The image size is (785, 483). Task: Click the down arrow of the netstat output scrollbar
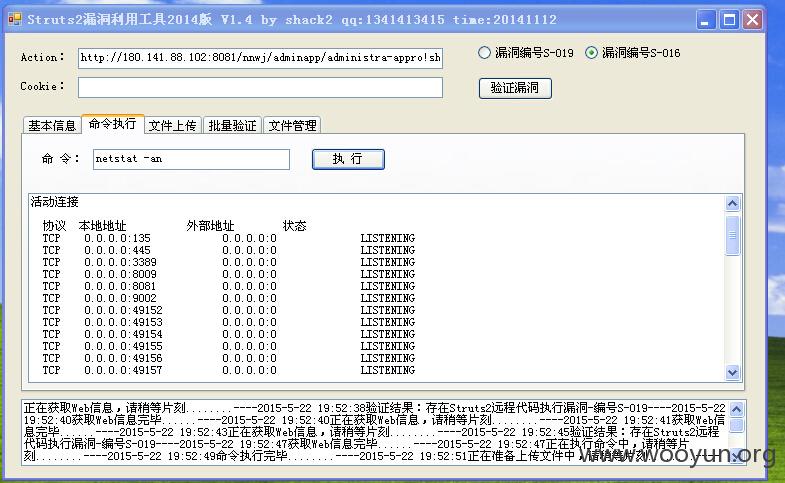tap(732, 372)
